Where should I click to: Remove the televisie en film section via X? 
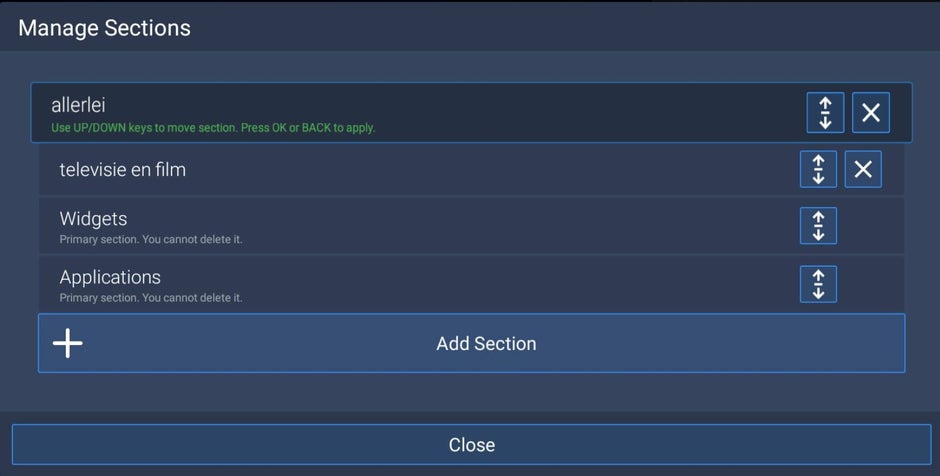(x=863, y=169)
